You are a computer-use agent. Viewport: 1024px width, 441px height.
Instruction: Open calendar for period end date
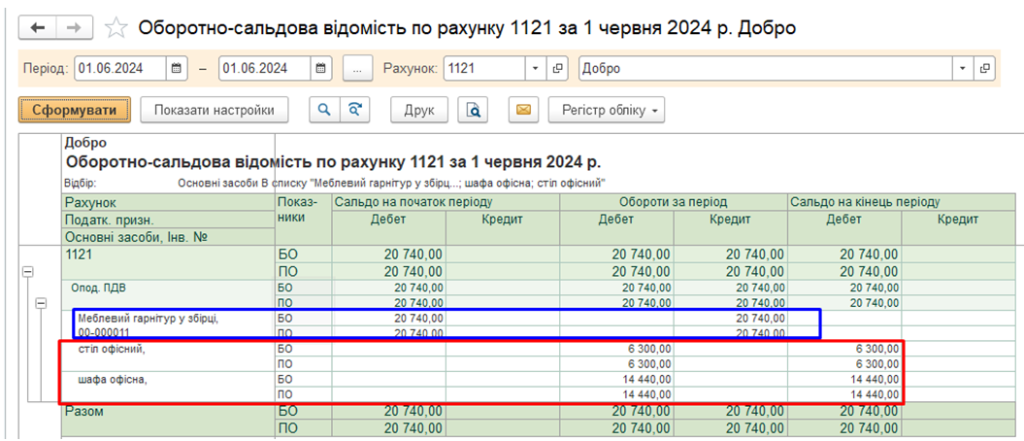tap(321, 69)
